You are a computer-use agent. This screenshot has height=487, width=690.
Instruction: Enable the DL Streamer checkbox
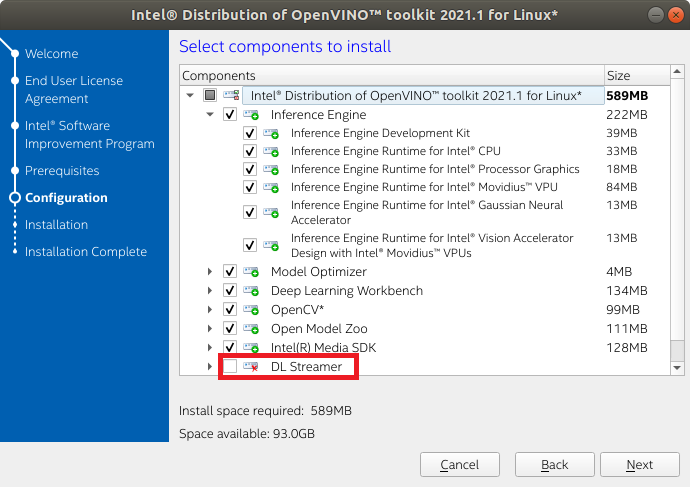point(230,367)
